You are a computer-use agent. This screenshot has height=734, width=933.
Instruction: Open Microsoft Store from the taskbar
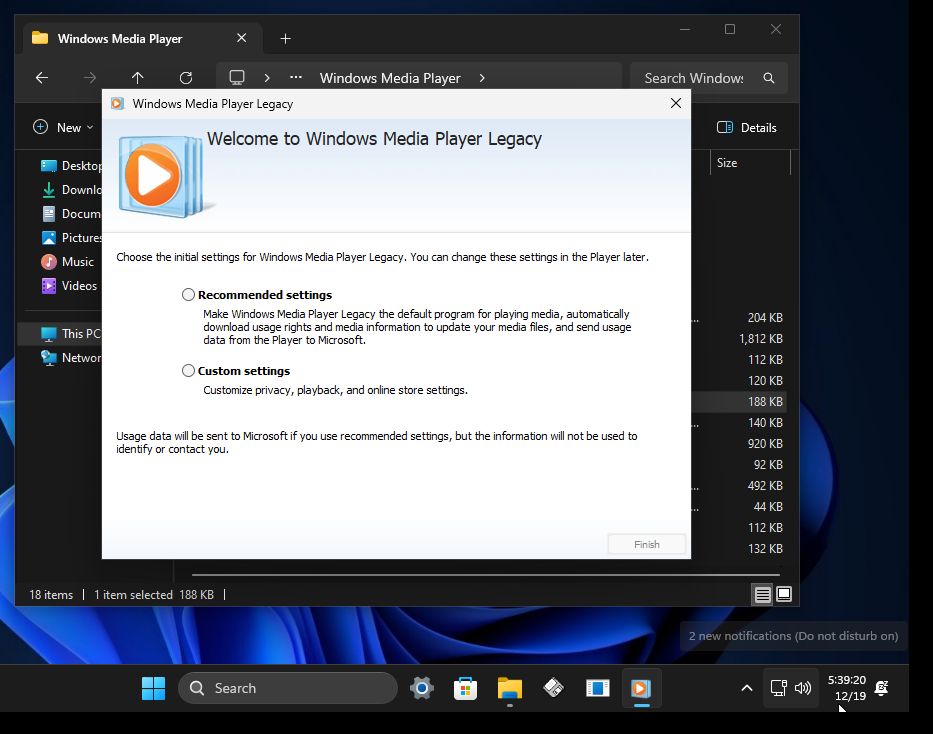coord(465,688)
